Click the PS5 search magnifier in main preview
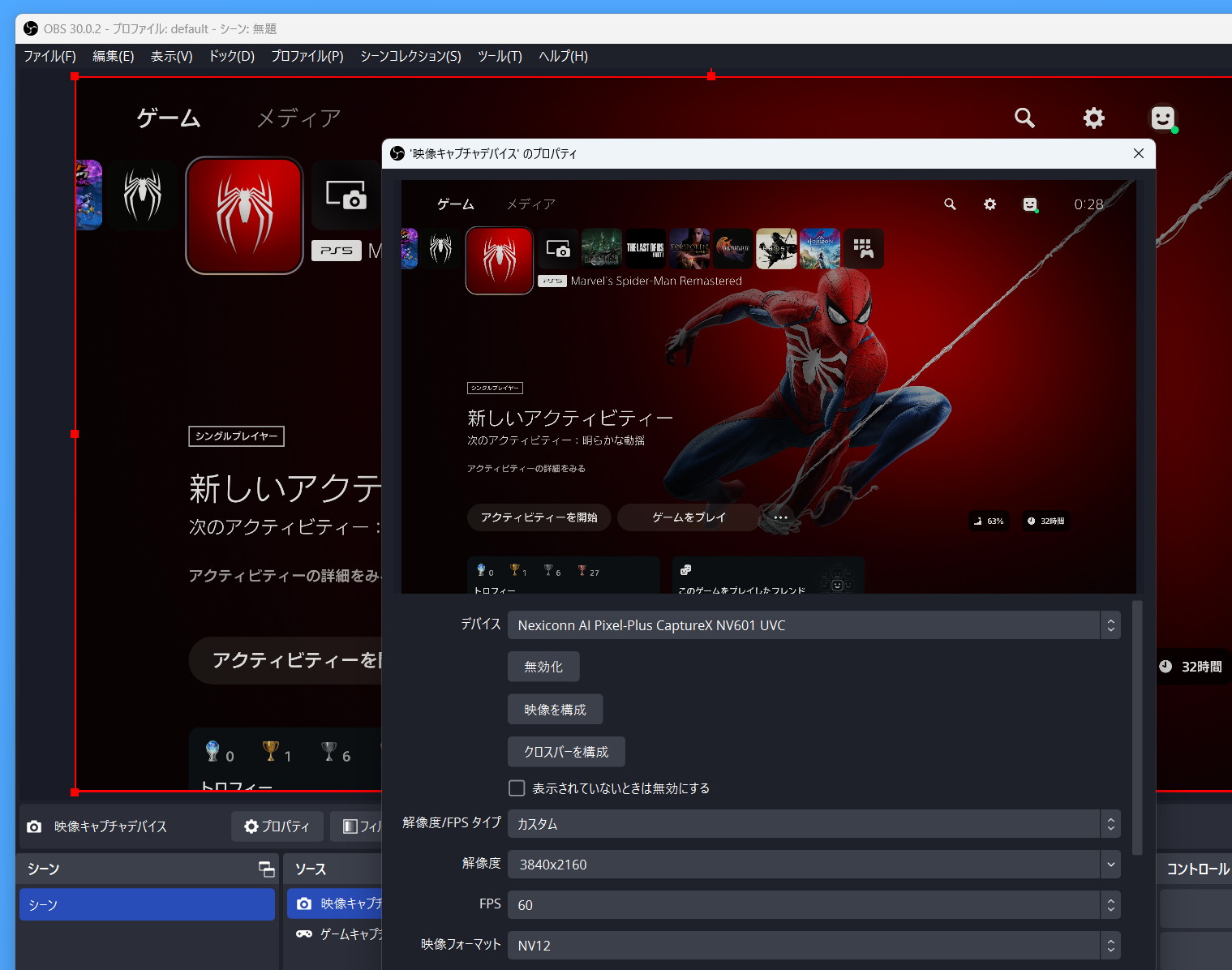The image size is (1232, 970). pos(1024,118)
